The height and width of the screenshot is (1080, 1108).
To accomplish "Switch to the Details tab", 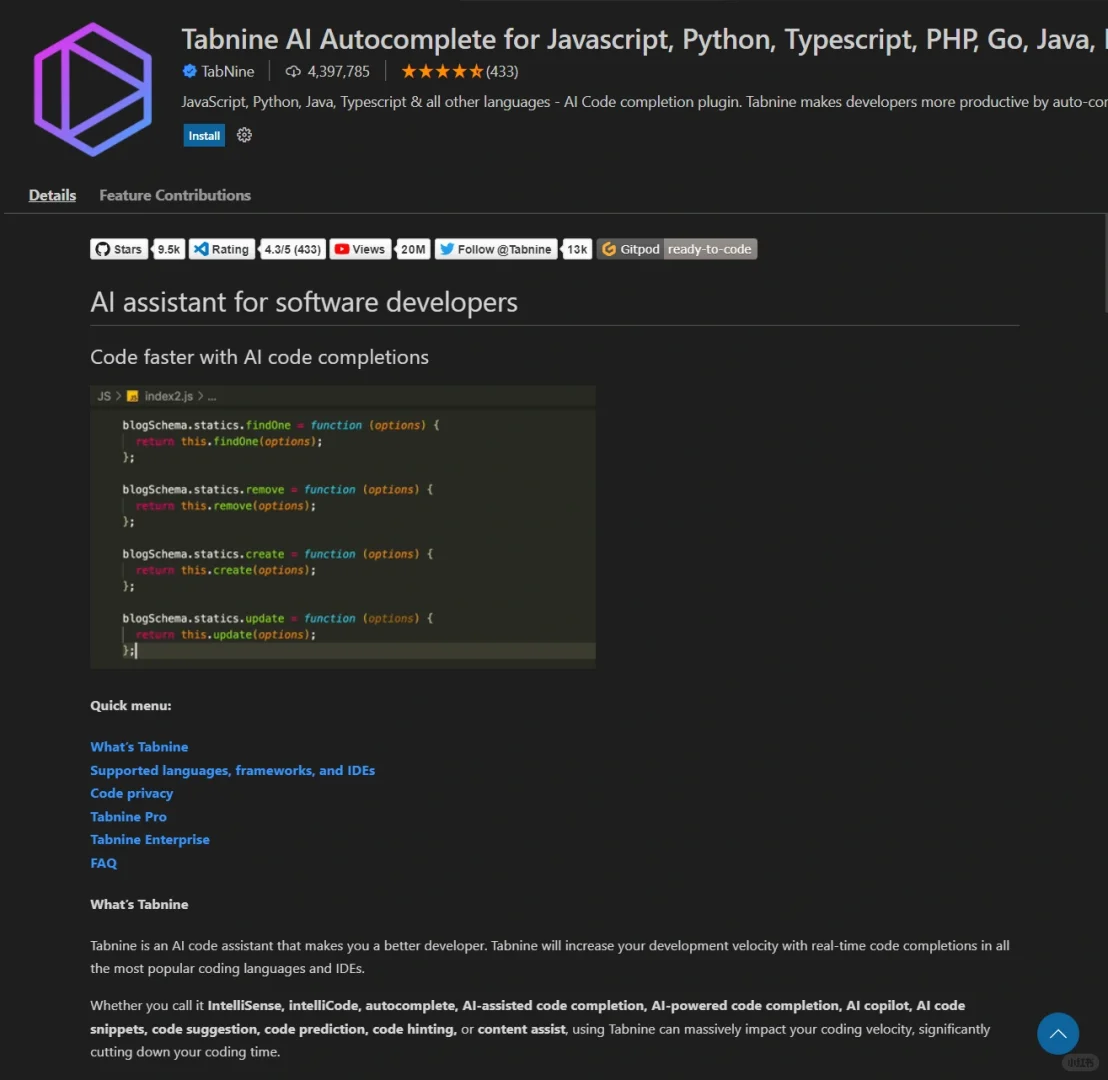I will pos(52,195).
